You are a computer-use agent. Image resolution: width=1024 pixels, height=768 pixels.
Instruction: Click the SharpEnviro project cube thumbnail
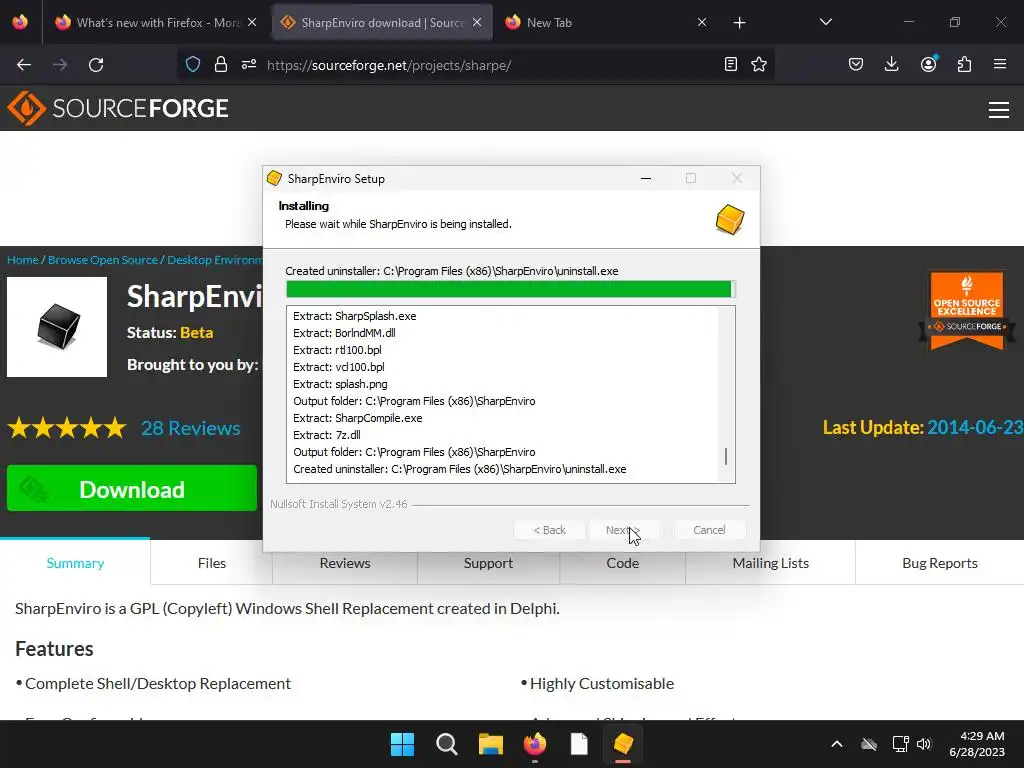[x=57, y=327]
